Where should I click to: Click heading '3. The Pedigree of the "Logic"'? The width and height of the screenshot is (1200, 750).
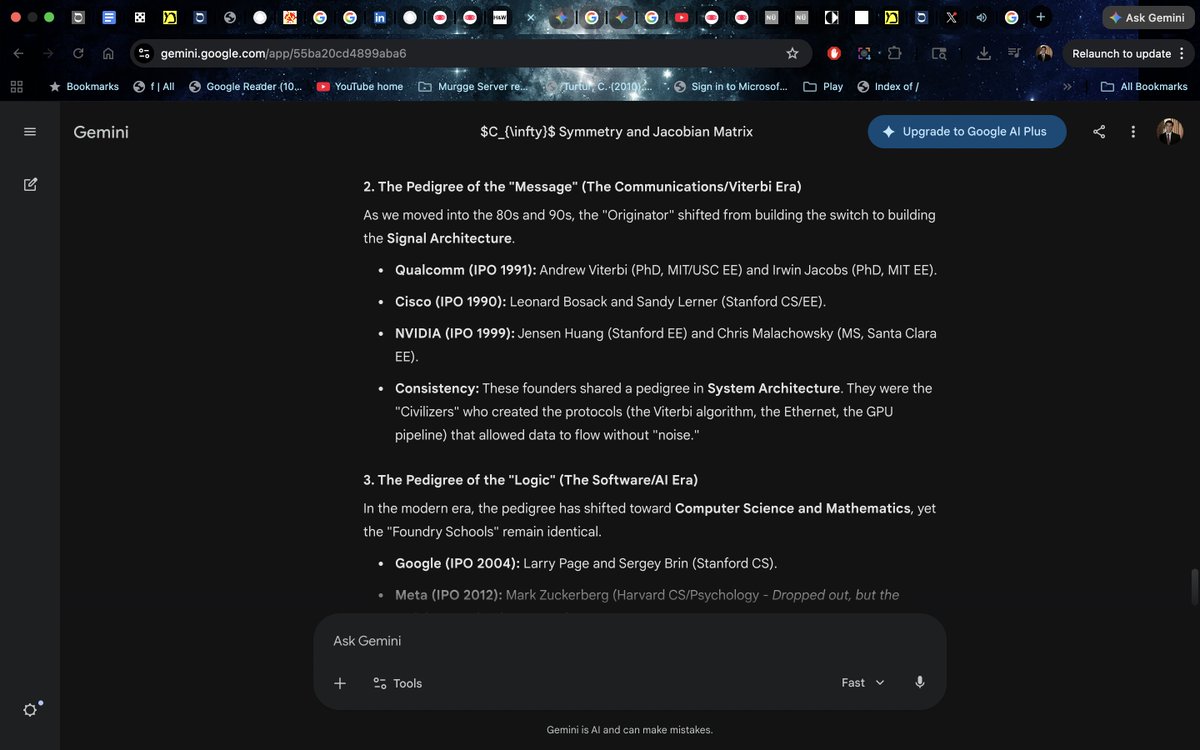(x=530, y=480)
